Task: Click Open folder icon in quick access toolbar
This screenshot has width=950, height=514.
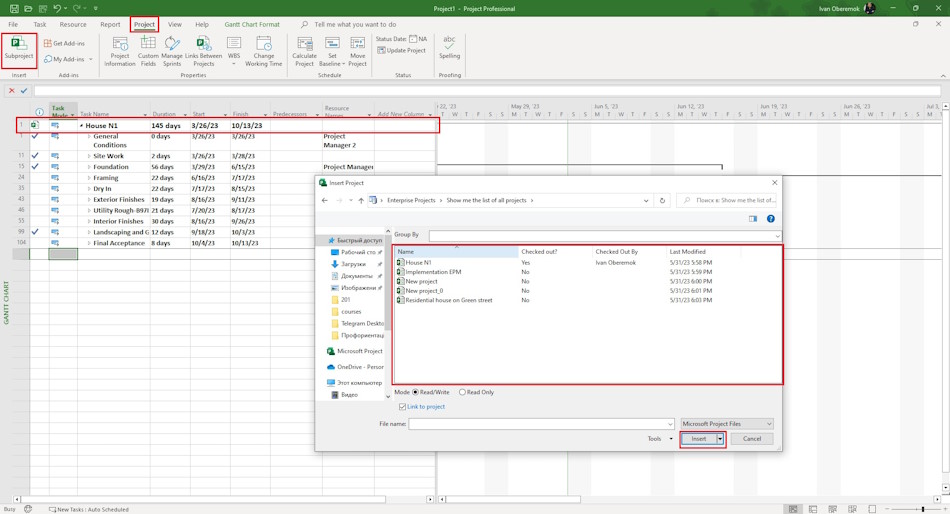Action: point(28,8)
